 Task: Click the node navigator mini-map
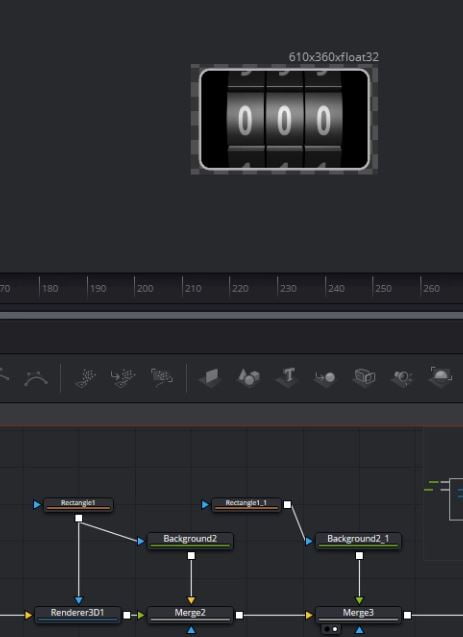(443, 494)
